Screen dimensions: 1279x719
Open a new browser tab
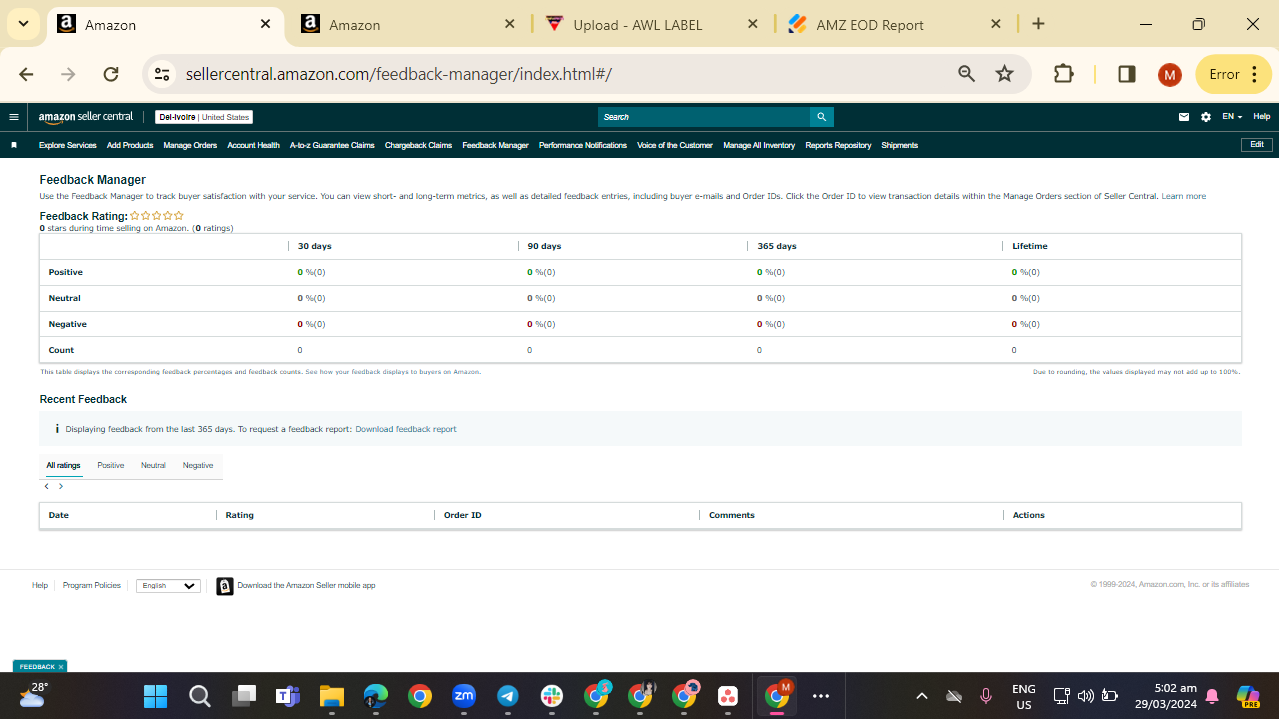[1038, 24]
